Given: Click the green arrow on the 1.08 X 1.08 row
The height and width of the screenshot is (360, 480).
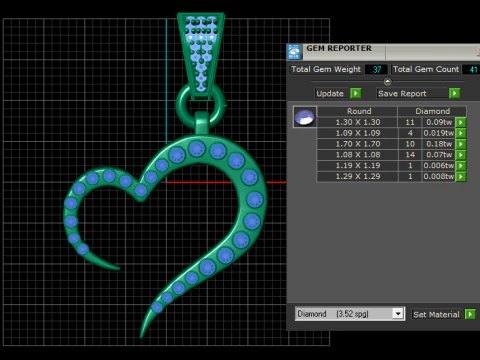Looking at the screenshot, I should [x=461, y=155].
